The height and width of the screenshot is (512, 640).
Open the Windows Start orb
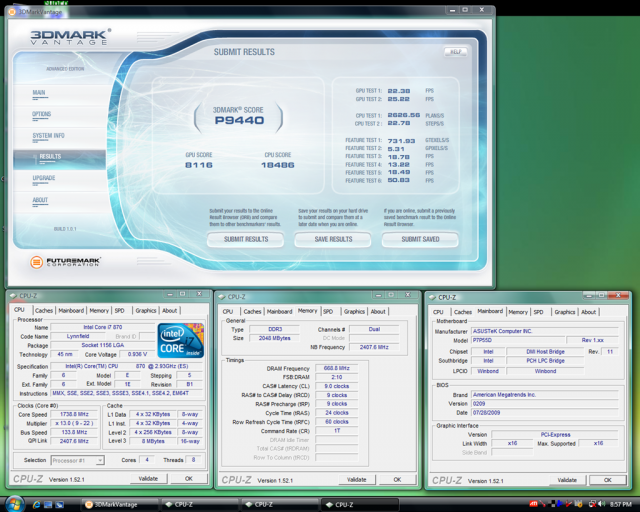click(15, 504)
